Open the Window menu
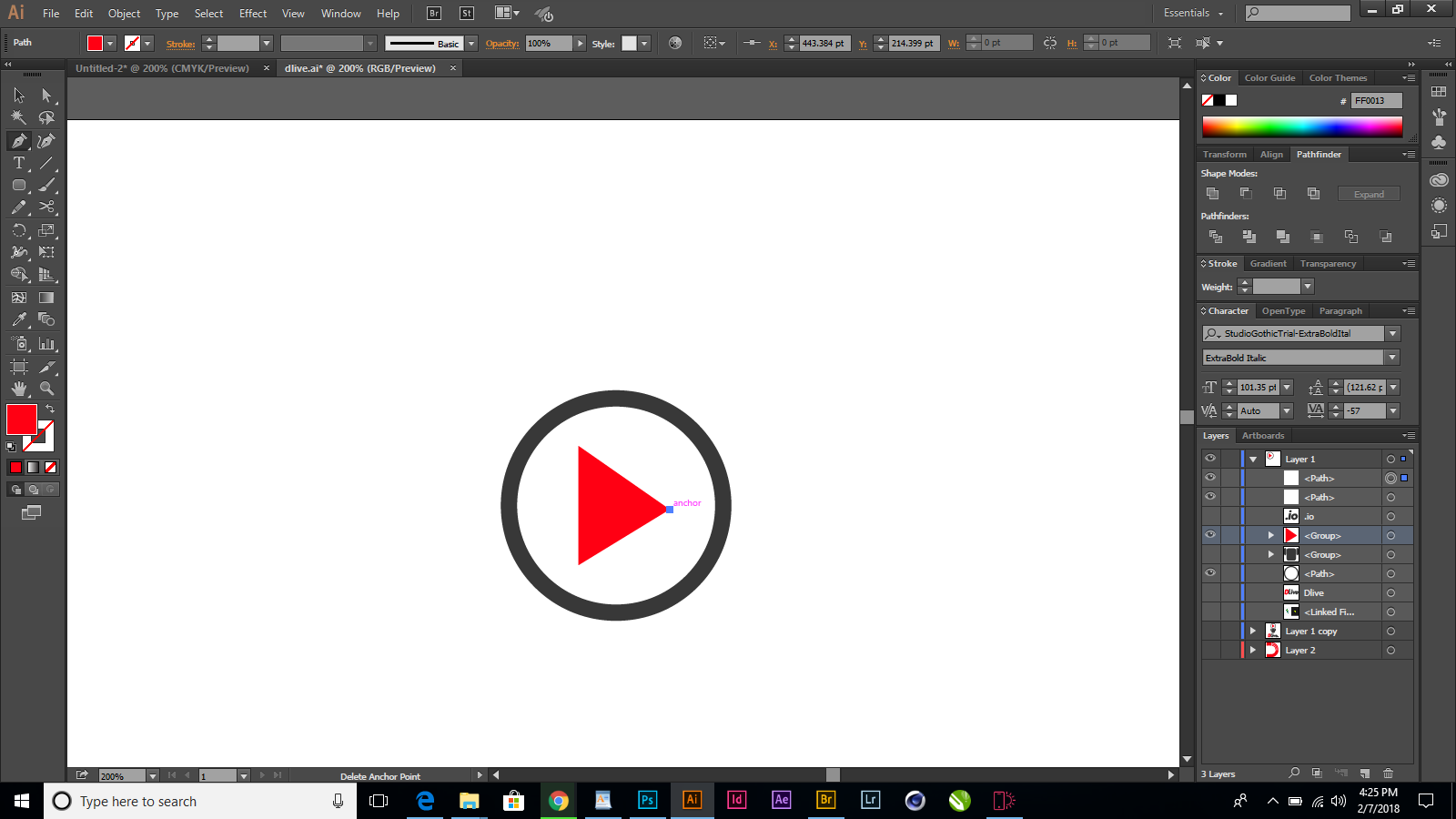 [340, 13]
